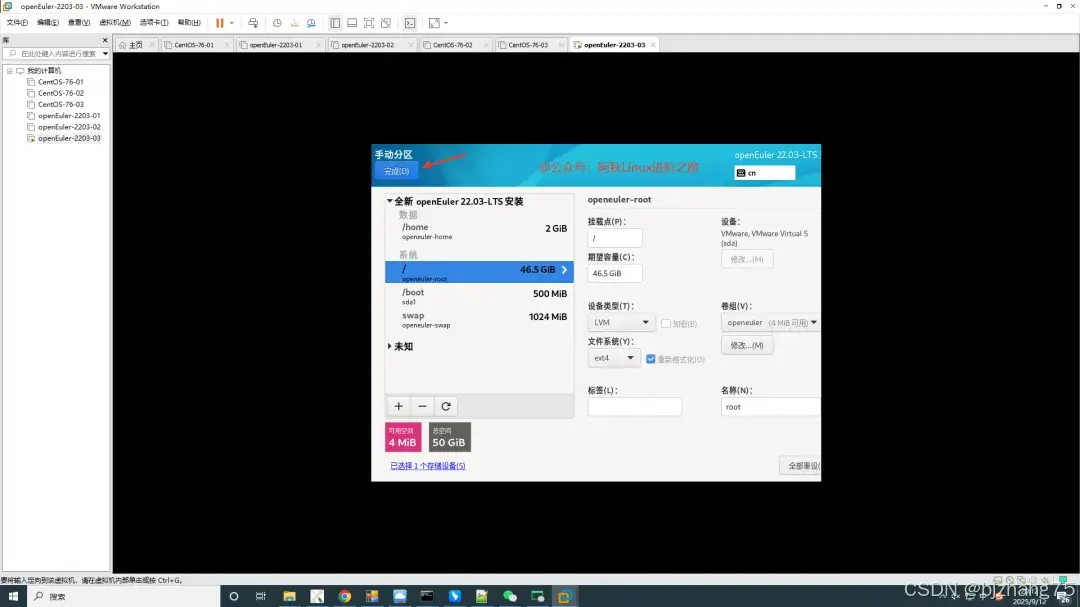This screenshot has width=1080, height=607.
Task: Select CentOS-76-02 in the library tree
Action: [61, 93]
